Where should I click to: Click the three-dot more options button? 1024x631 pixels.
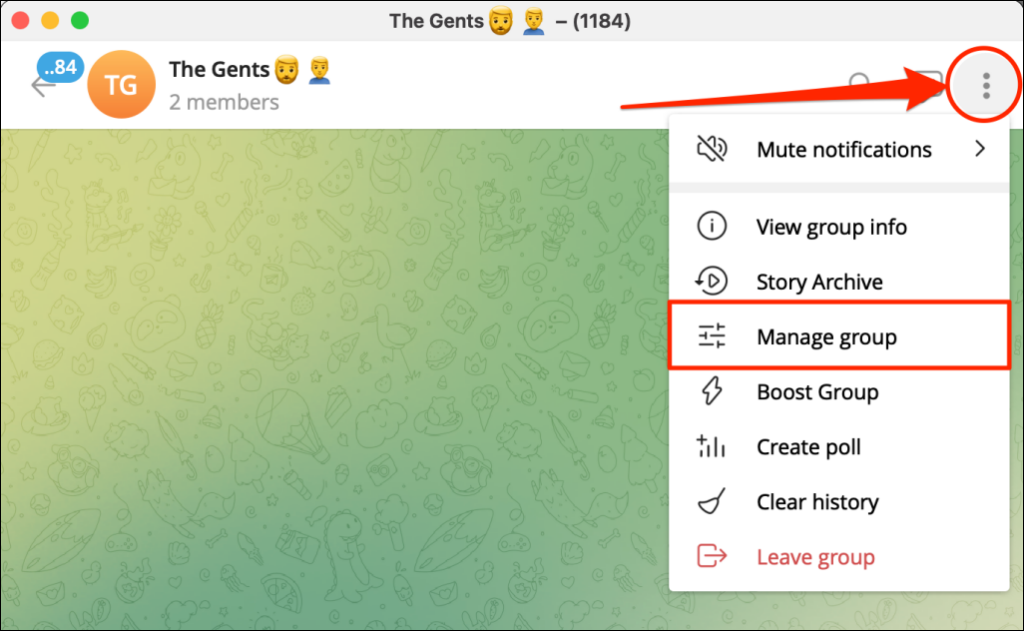tap(985, 86)
